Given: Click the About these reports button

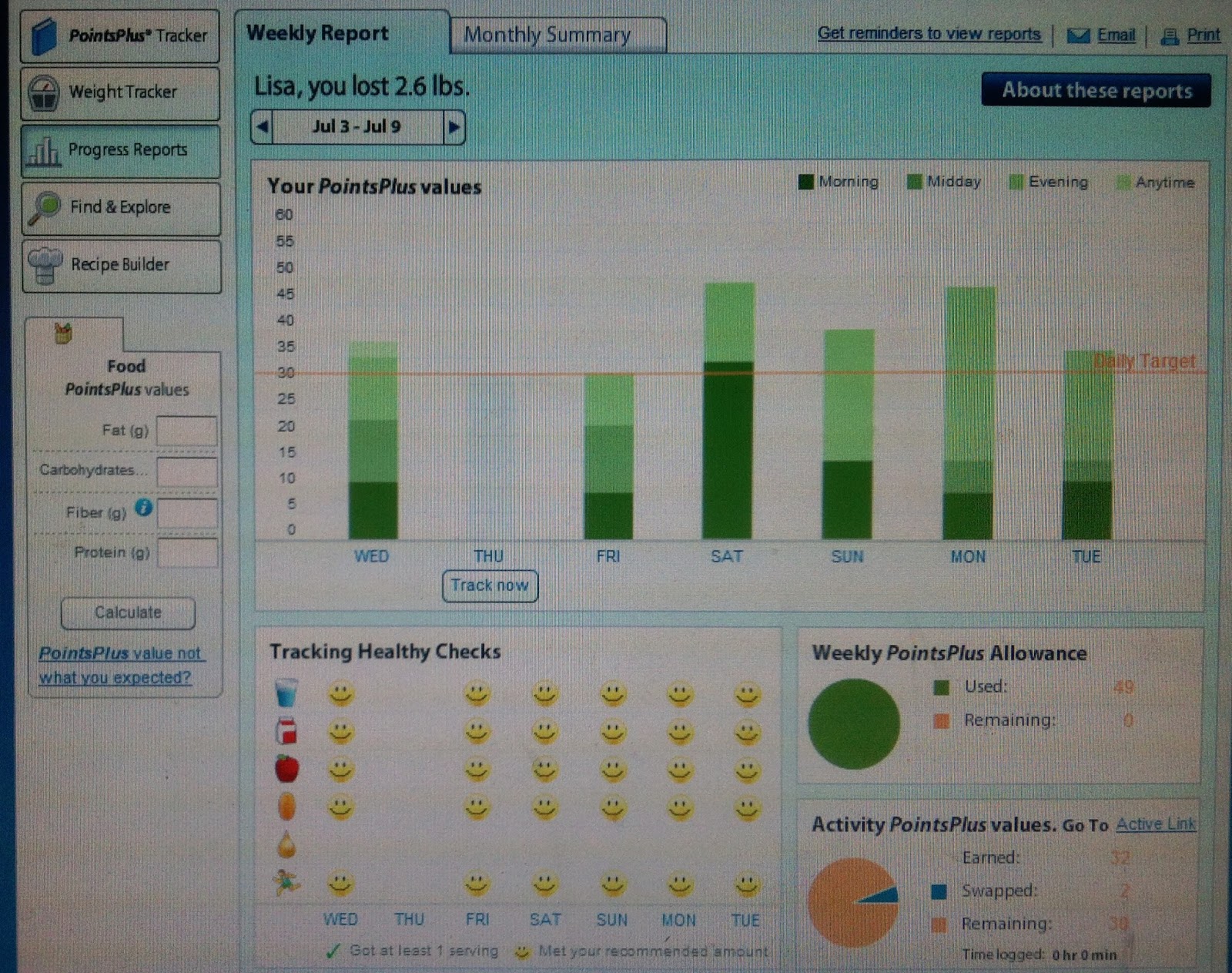Looking at the screenshot, I should click(x=1096, y=90).
